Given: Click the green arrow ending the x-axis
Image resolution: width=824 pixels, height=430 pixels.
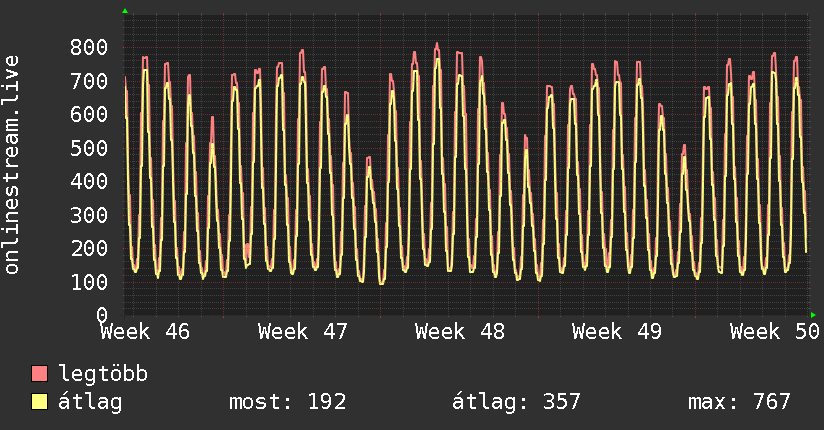Looking at the screenshot, I should pos(813,315).
